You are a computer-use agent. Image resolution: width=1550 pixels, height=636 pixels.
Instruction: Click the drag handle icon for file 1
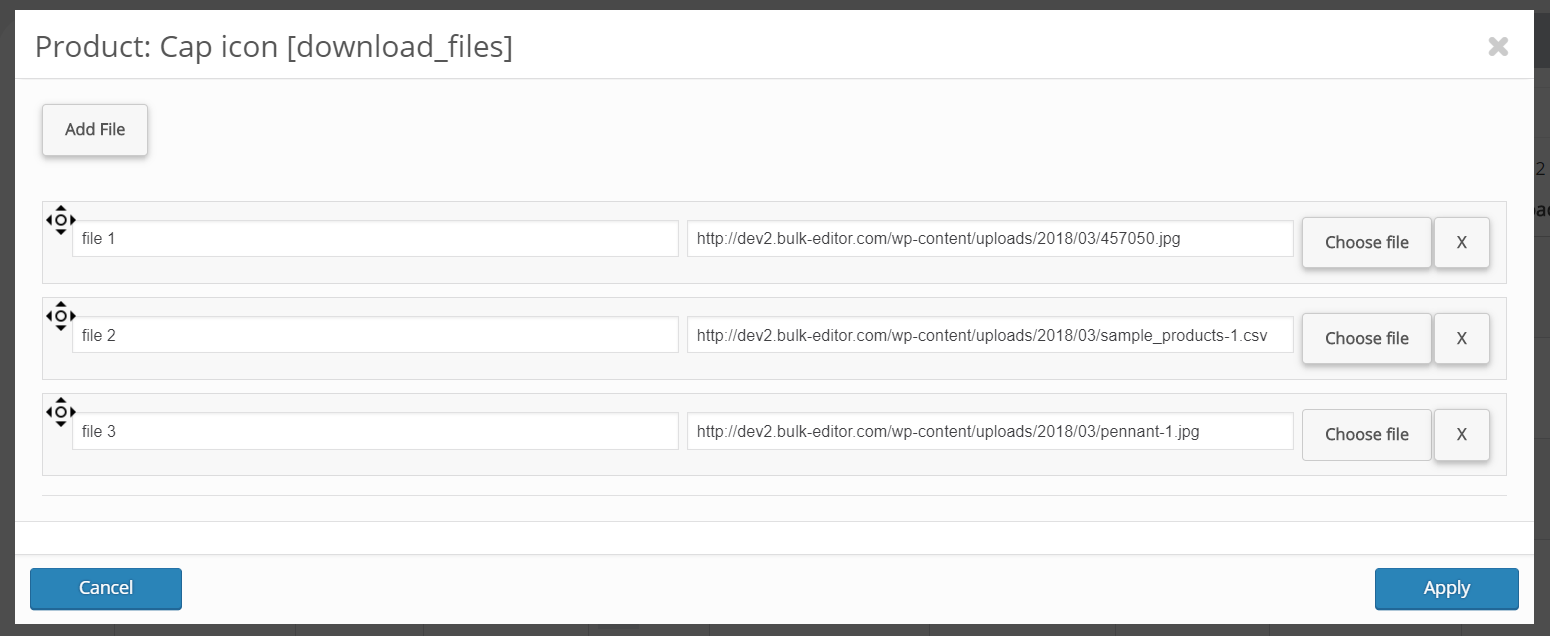(x=61, y=220)
